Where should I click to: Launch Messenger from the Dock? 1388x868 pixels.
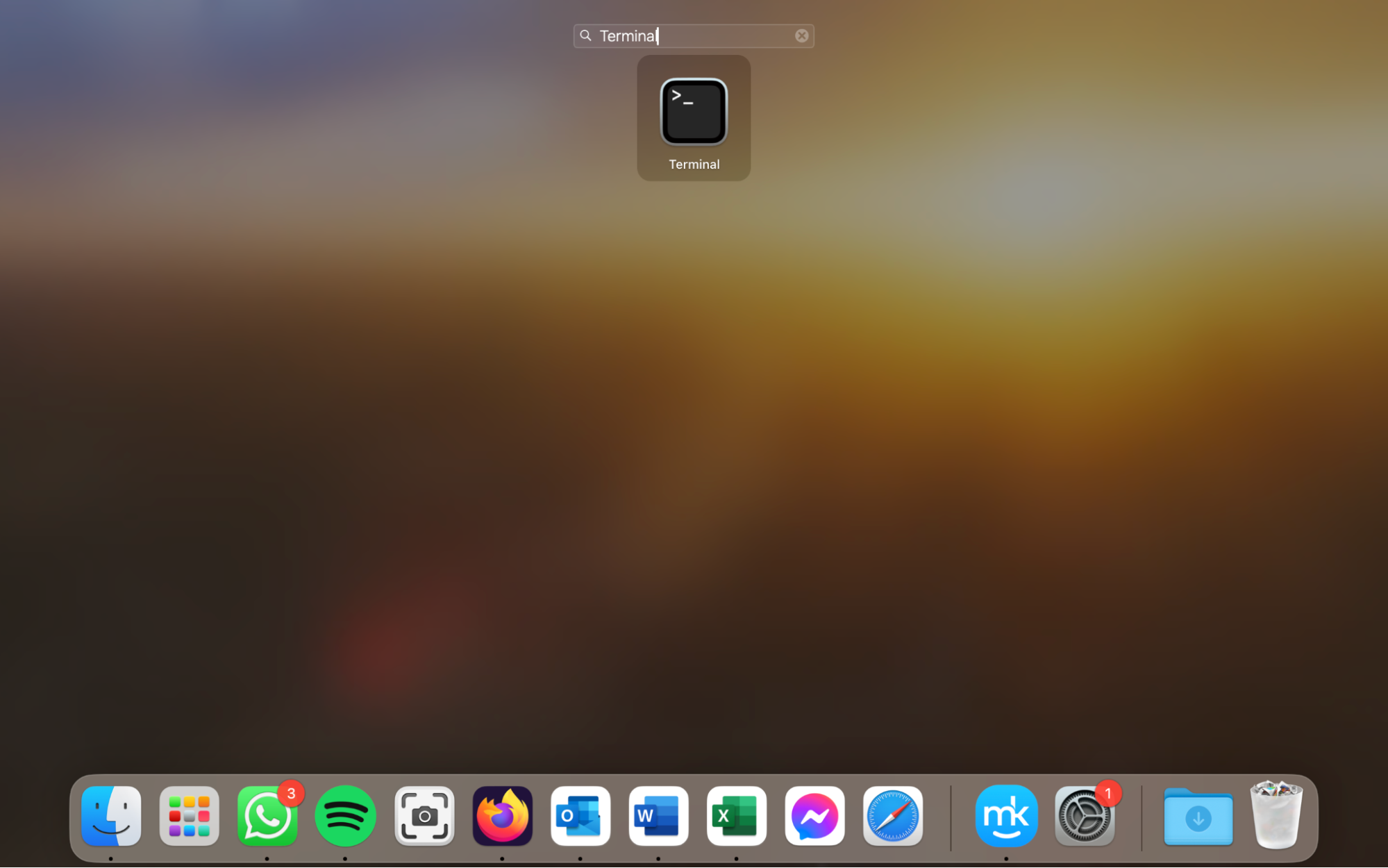pyautogui.click(x=814, y=816)
